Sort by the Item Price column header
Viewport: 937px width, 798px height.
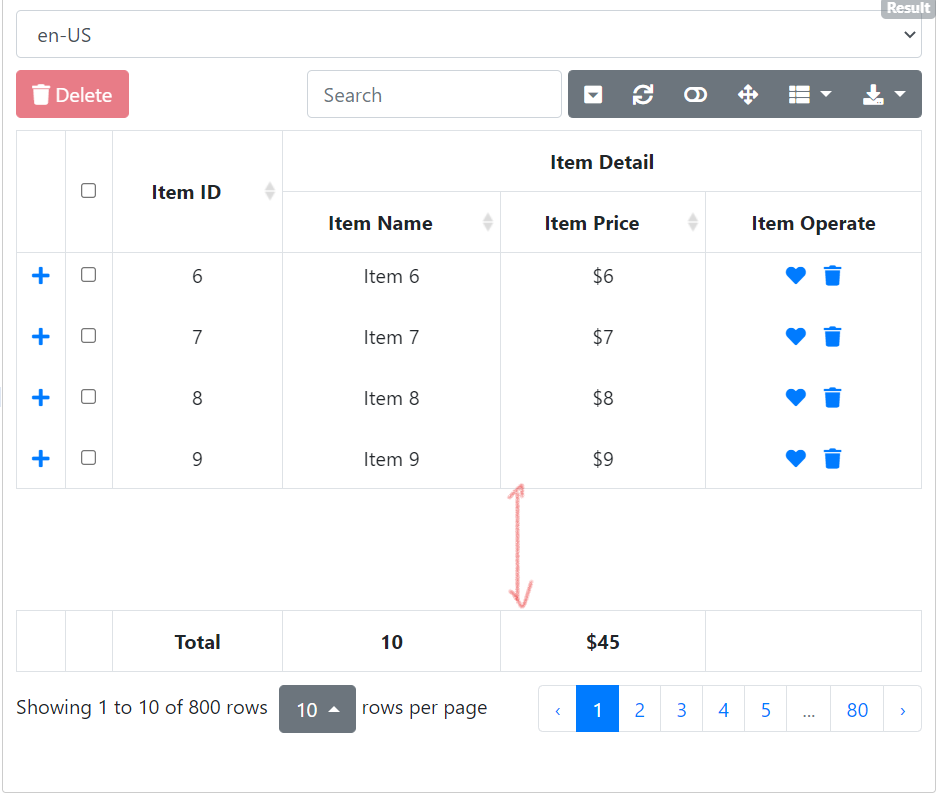tap(592, 223)
